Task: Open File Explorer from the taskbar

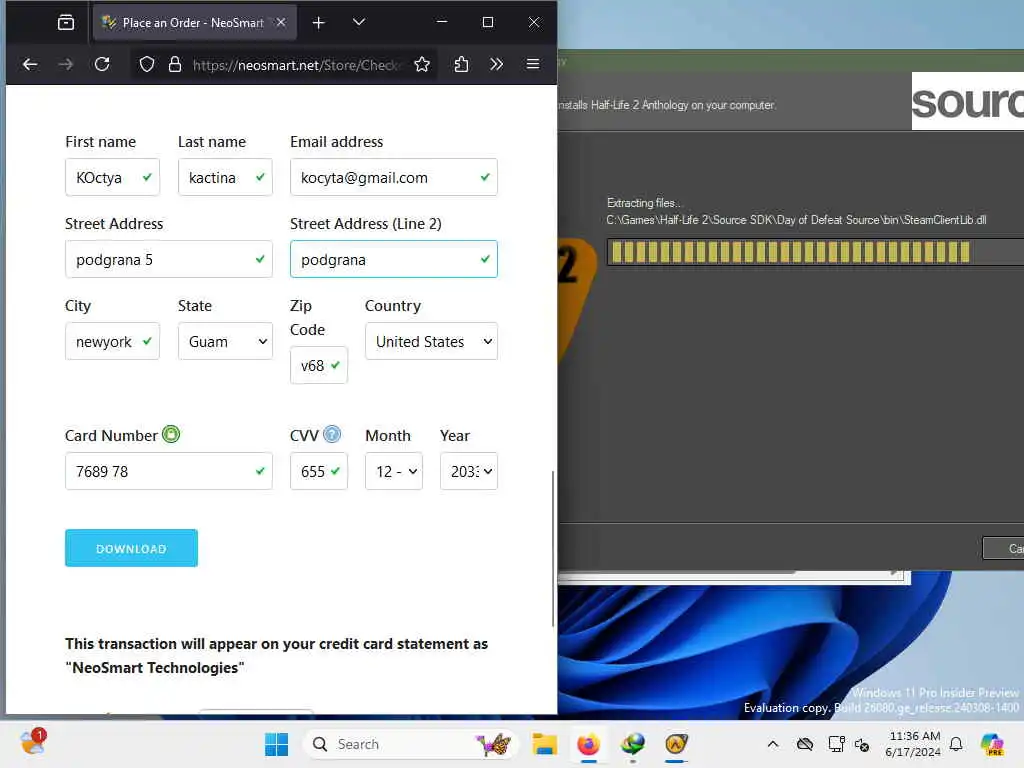Action: pos(544,744)
